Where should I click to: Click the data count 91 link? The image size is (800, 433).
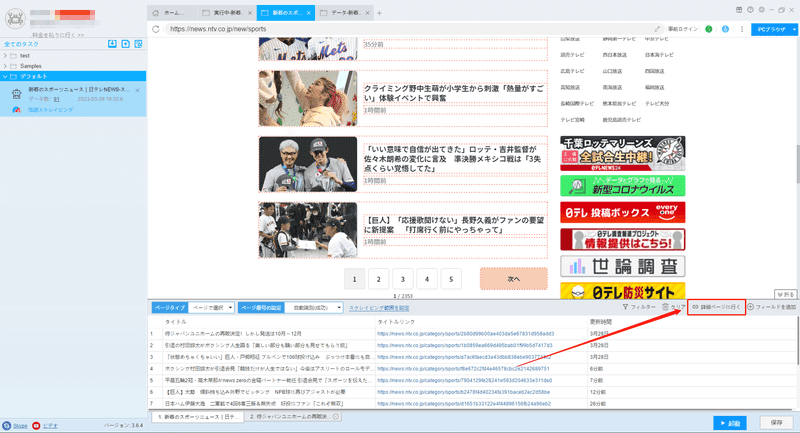pyautogui.click(x=57, y=99)
